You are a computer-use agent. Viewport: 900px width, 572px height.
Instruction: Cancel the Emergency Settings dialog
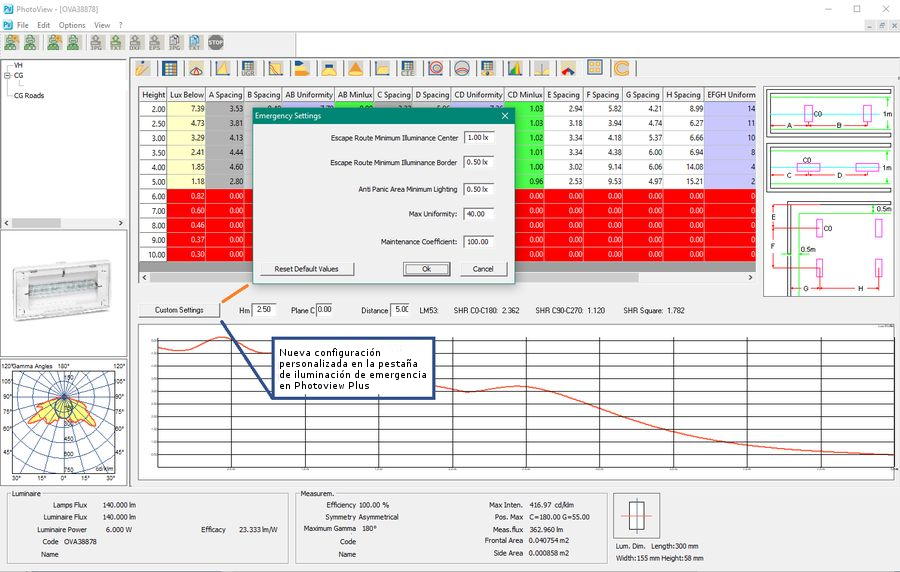tap(483, 269)
